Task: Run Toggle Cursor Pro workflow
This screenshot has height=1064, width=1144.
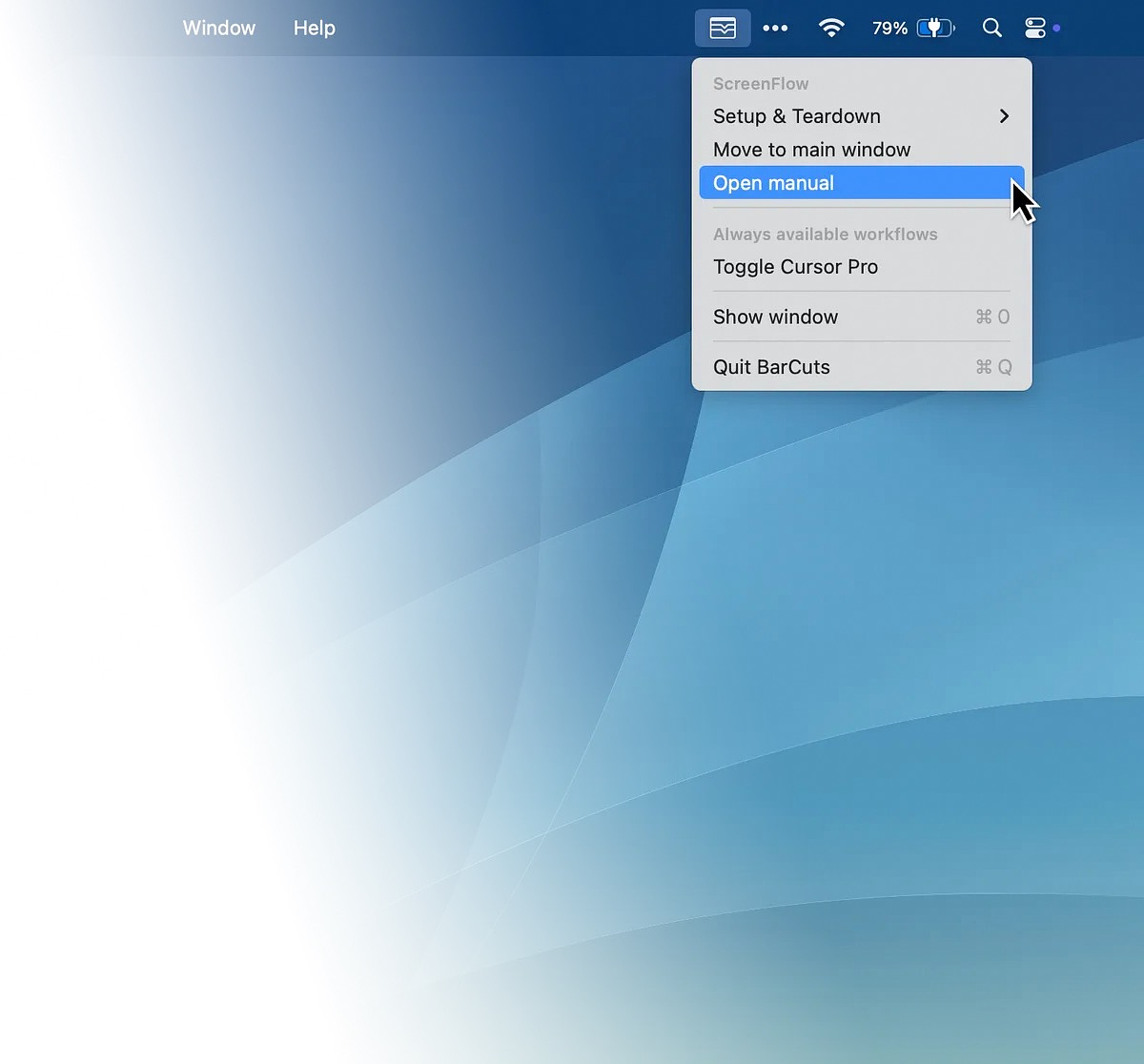Action: (x=862, y=267)
